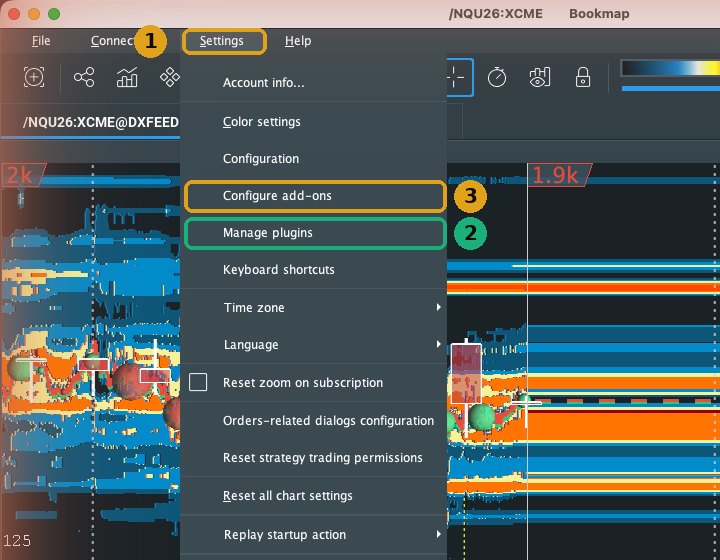
Task: Click Reset strategy trading permissions
Action: pyautogui.click(x=314, y=458)
